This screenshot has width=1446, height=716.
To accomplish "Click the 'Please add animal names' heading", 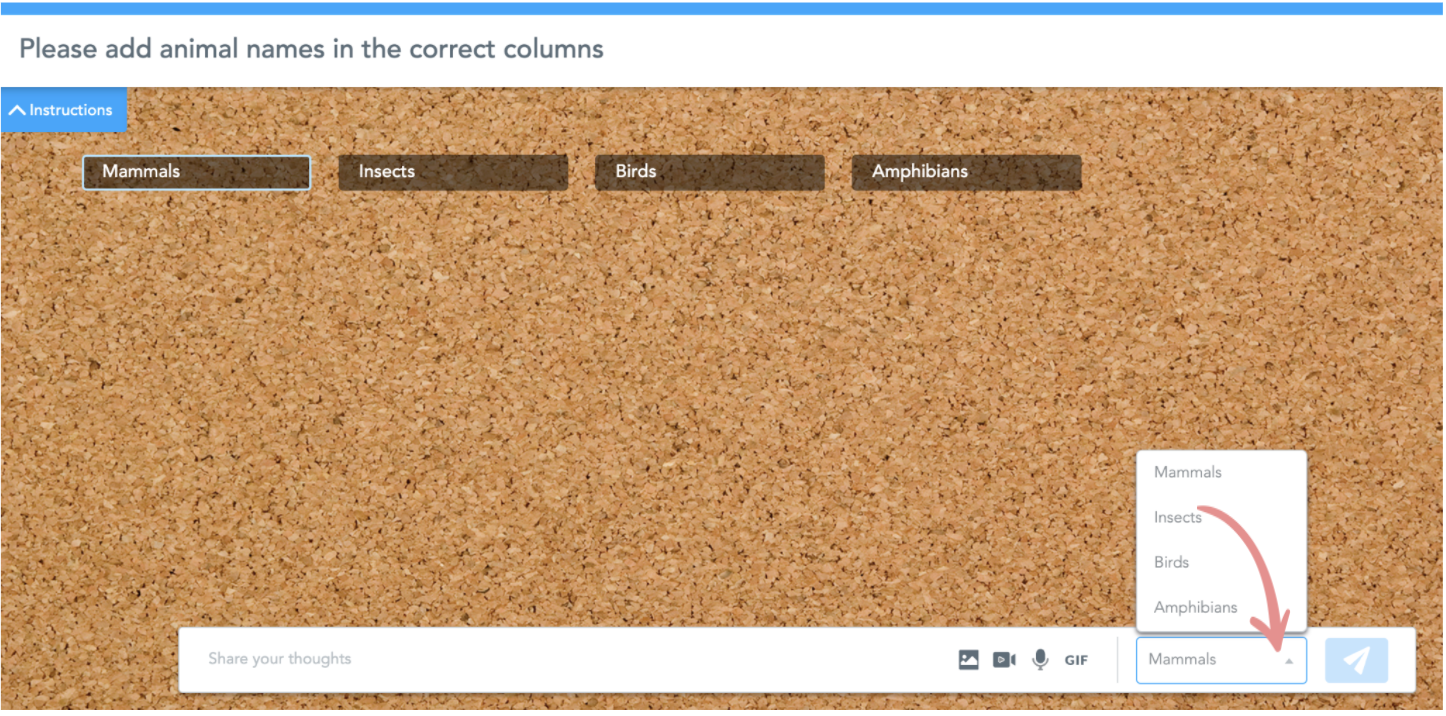I will 311,48.
